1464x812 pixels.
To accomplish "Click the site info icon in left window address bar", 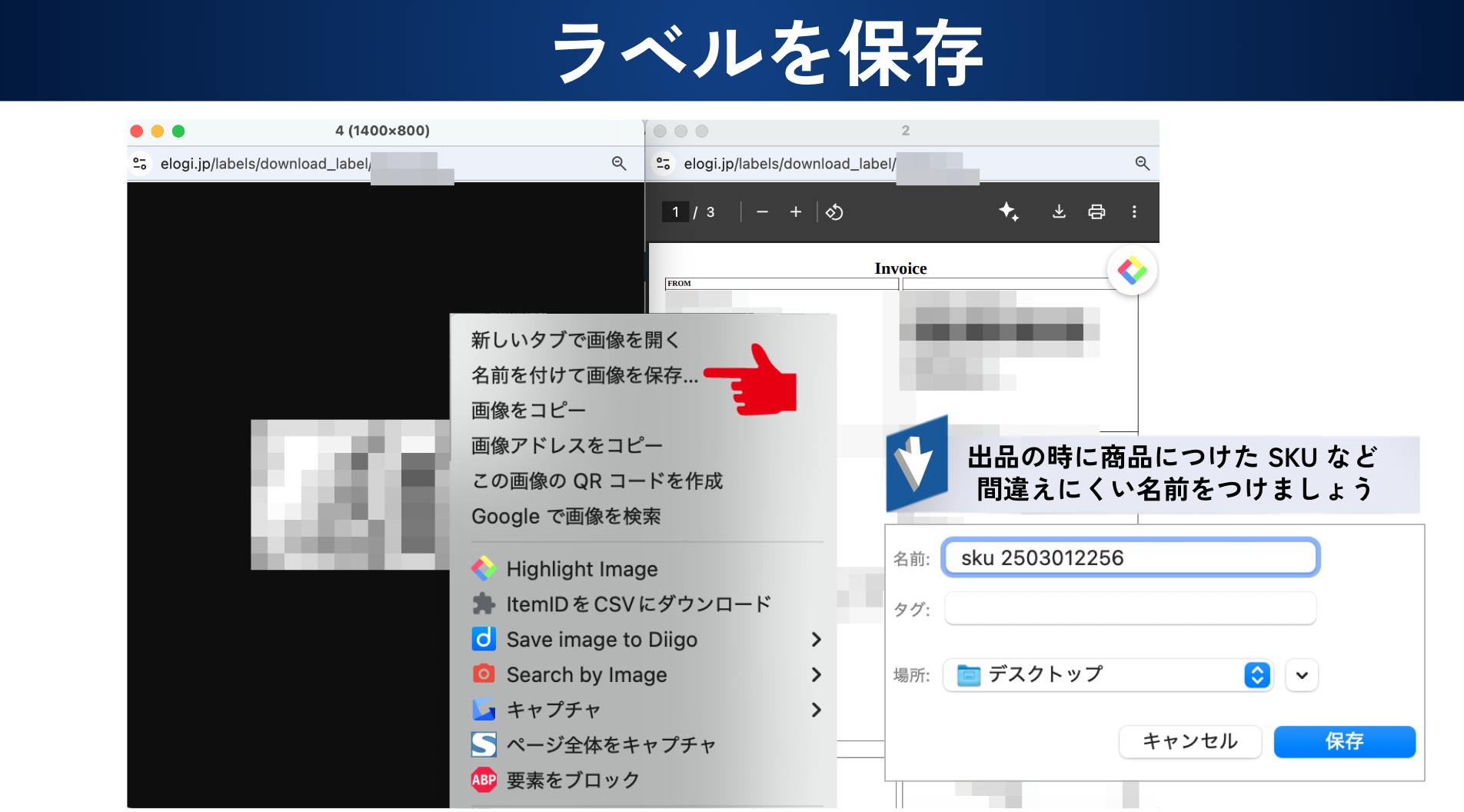I will [x=140, y=164].
